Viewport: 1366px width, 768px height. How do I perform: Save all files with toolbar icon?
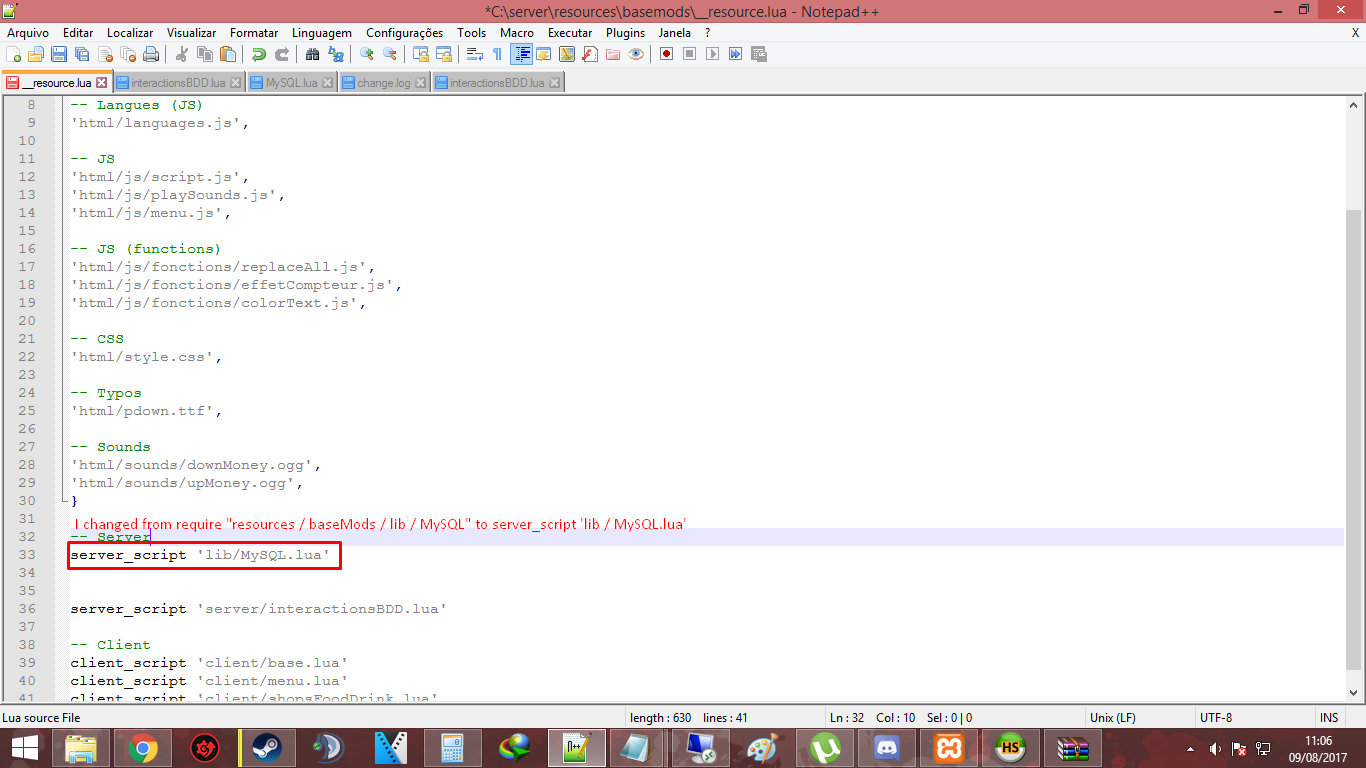pyautogui.click(x=82, y=54)
